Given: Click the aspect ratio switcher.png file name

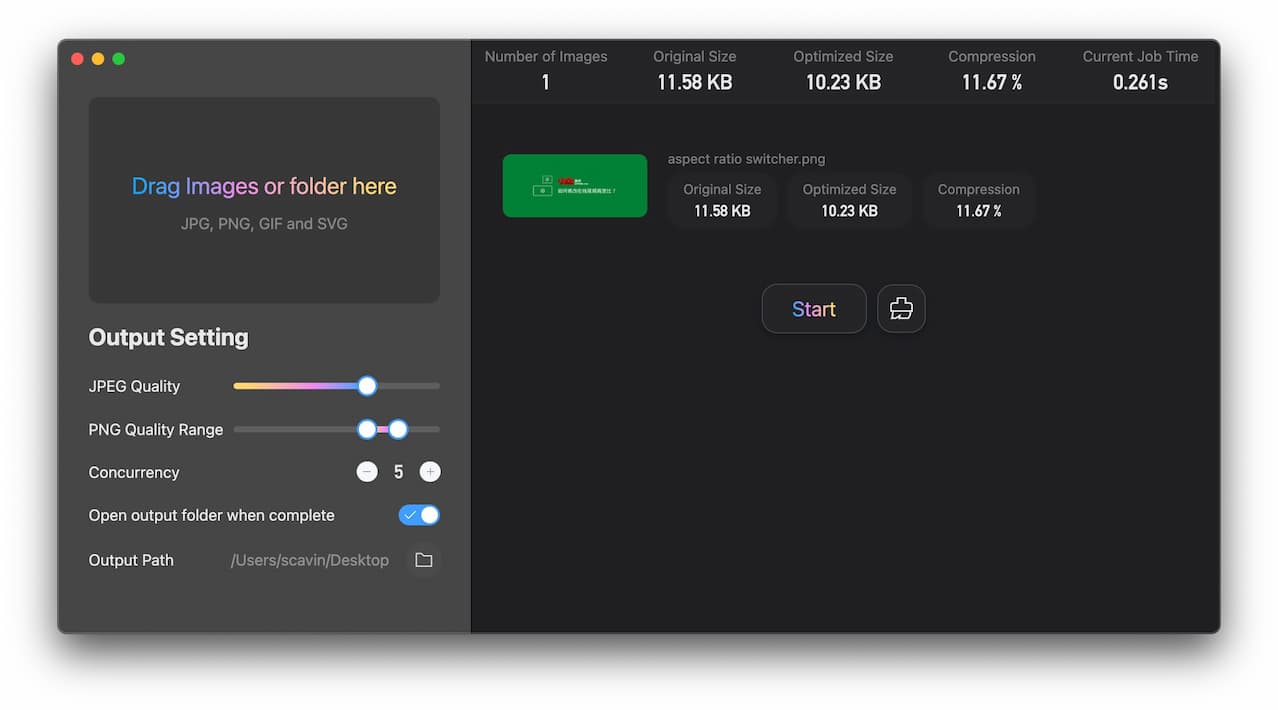Looking at the screenshot, I should [x=746, y=159].
